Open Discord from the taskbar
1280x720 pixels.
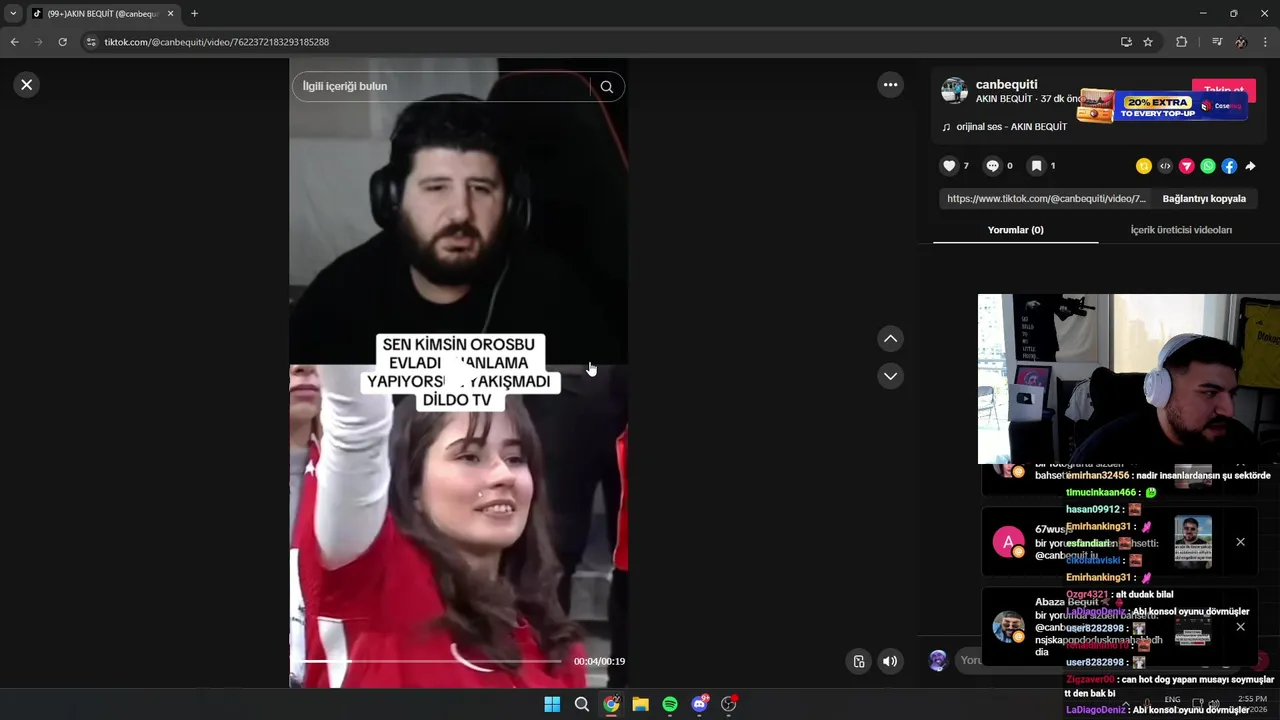click(x=699, y=704)
